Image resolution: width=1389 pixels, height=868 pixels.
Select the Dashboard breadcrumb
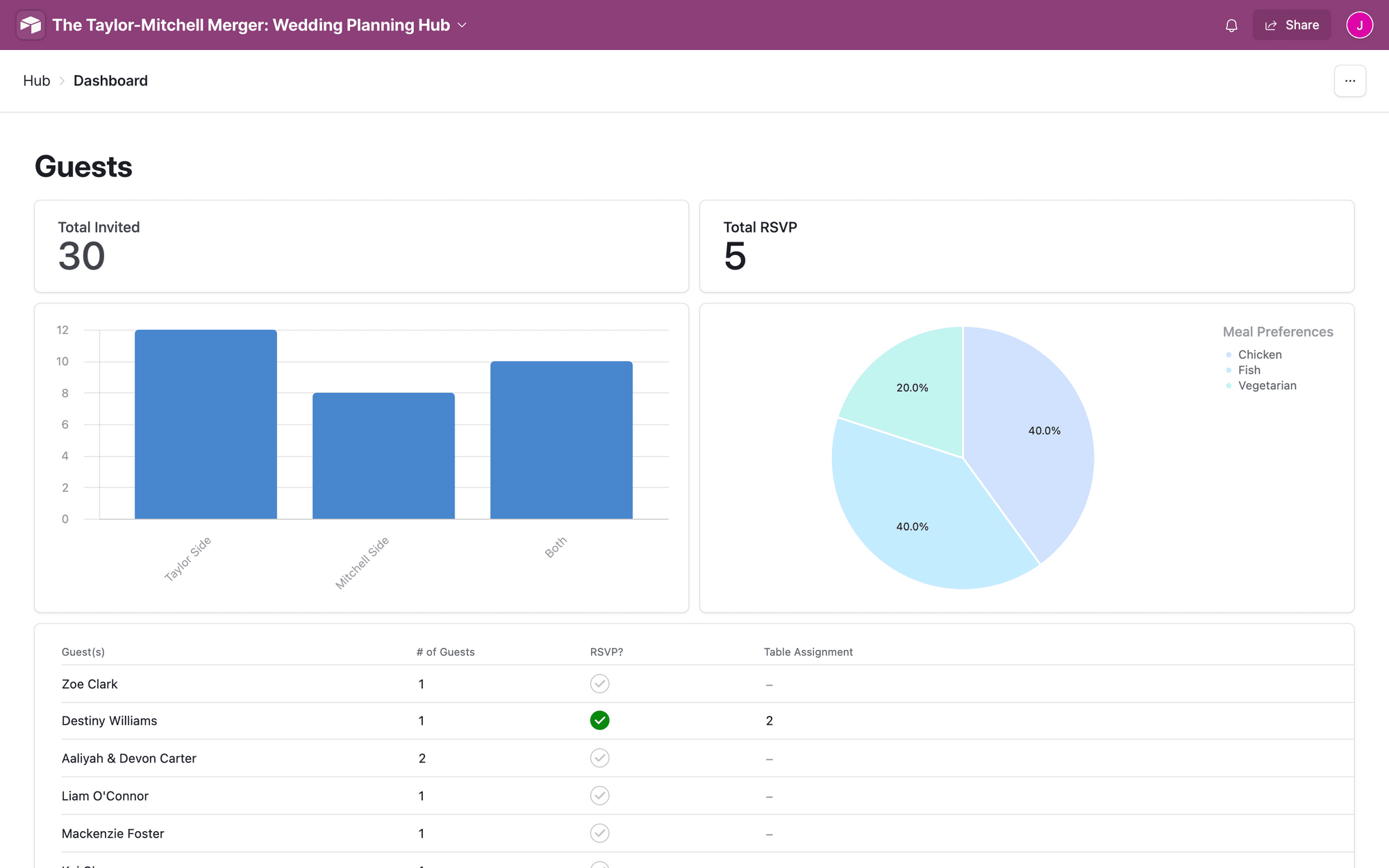110,81
